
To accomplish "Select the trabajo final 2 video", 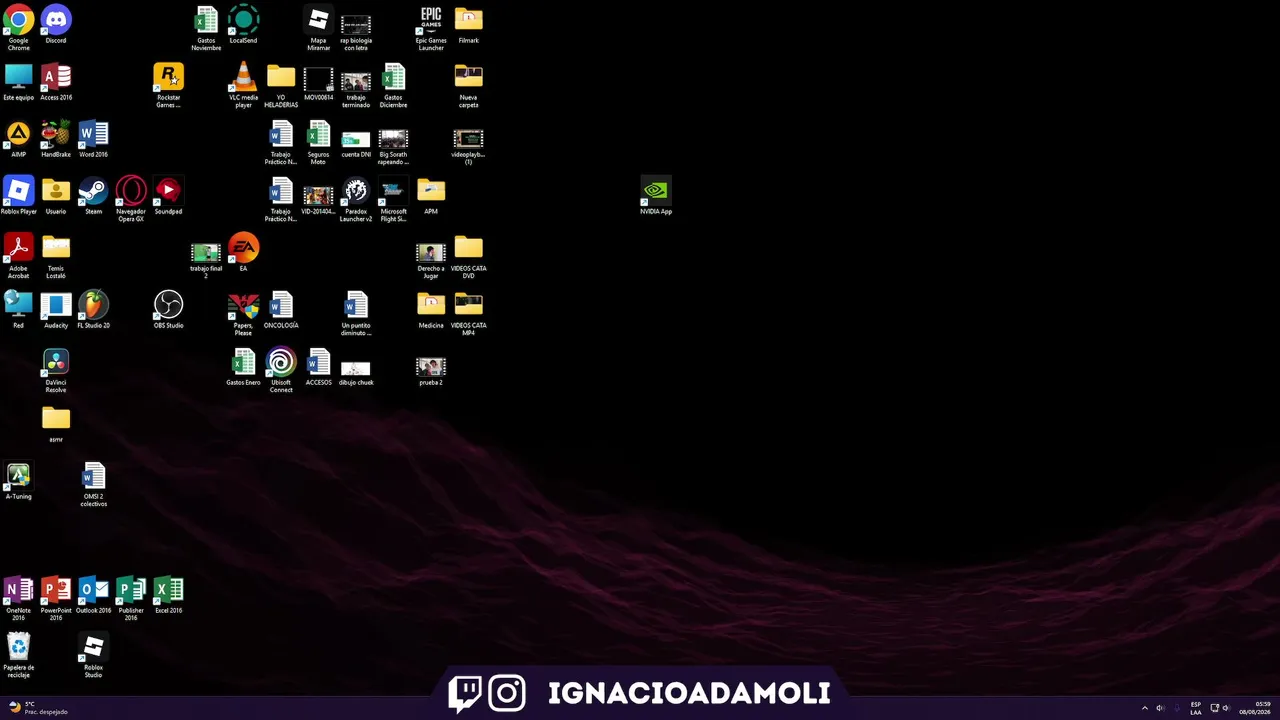I will [206, 251].
